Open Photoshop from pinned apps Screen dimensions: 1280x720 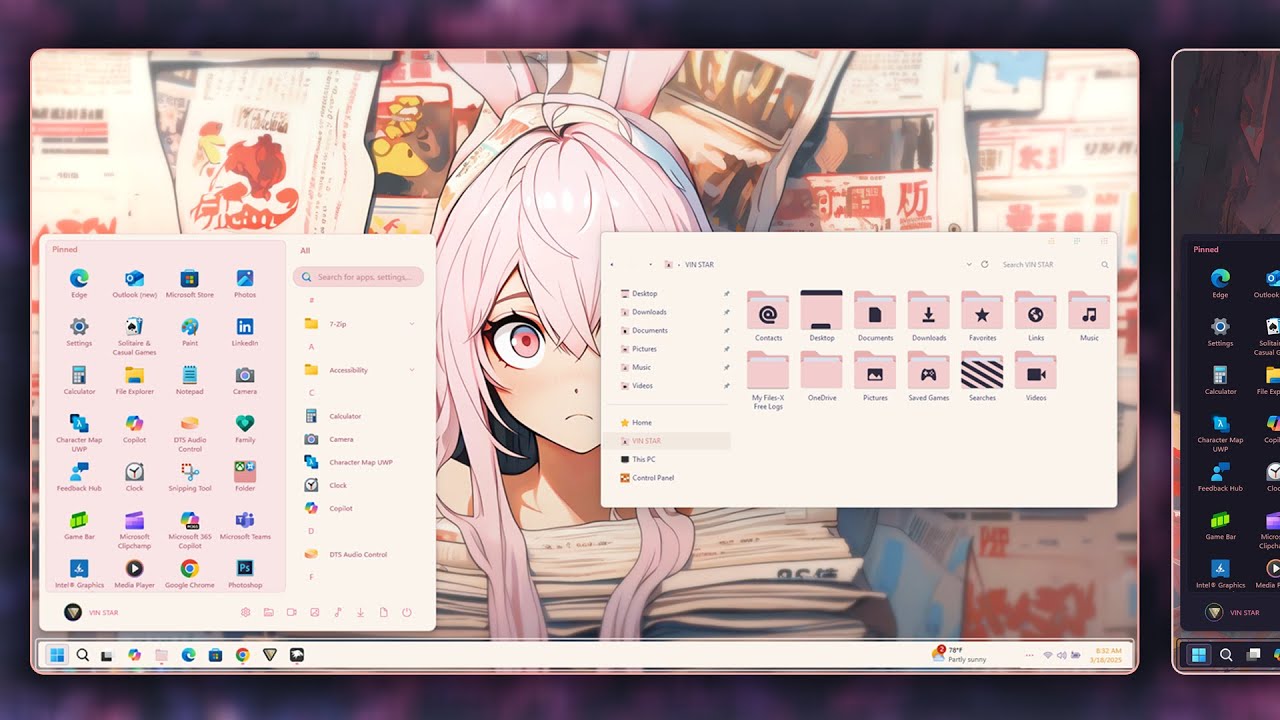pyautogui.click(x=245, y=574)
